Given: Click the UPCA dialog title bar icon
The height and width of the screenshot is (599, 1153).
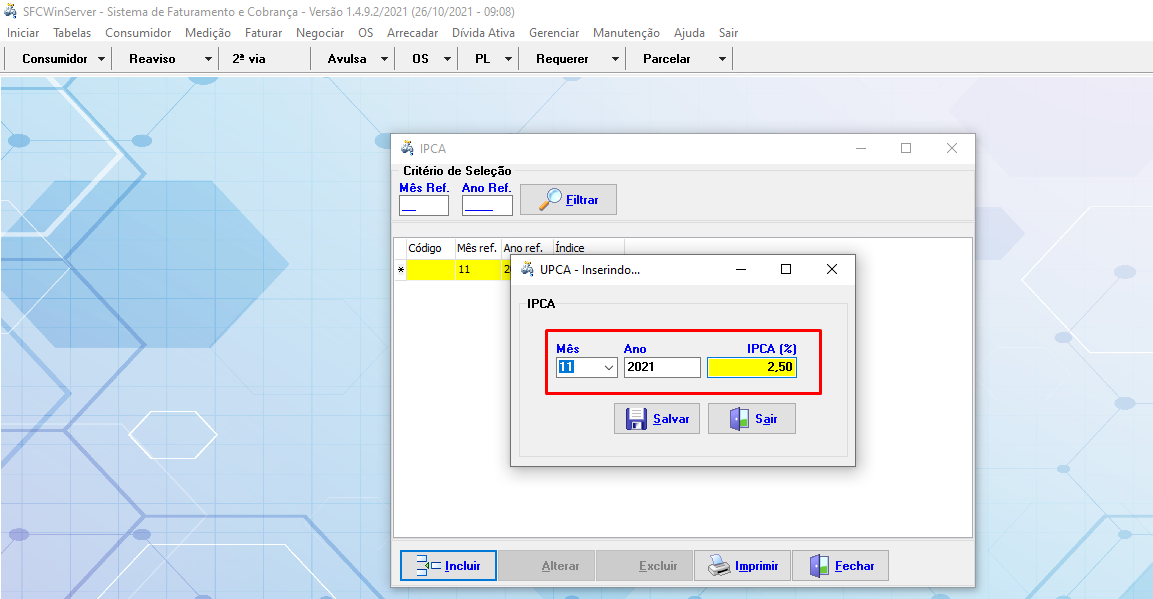Looking at the screenshot, I should (x=527, y=269).
